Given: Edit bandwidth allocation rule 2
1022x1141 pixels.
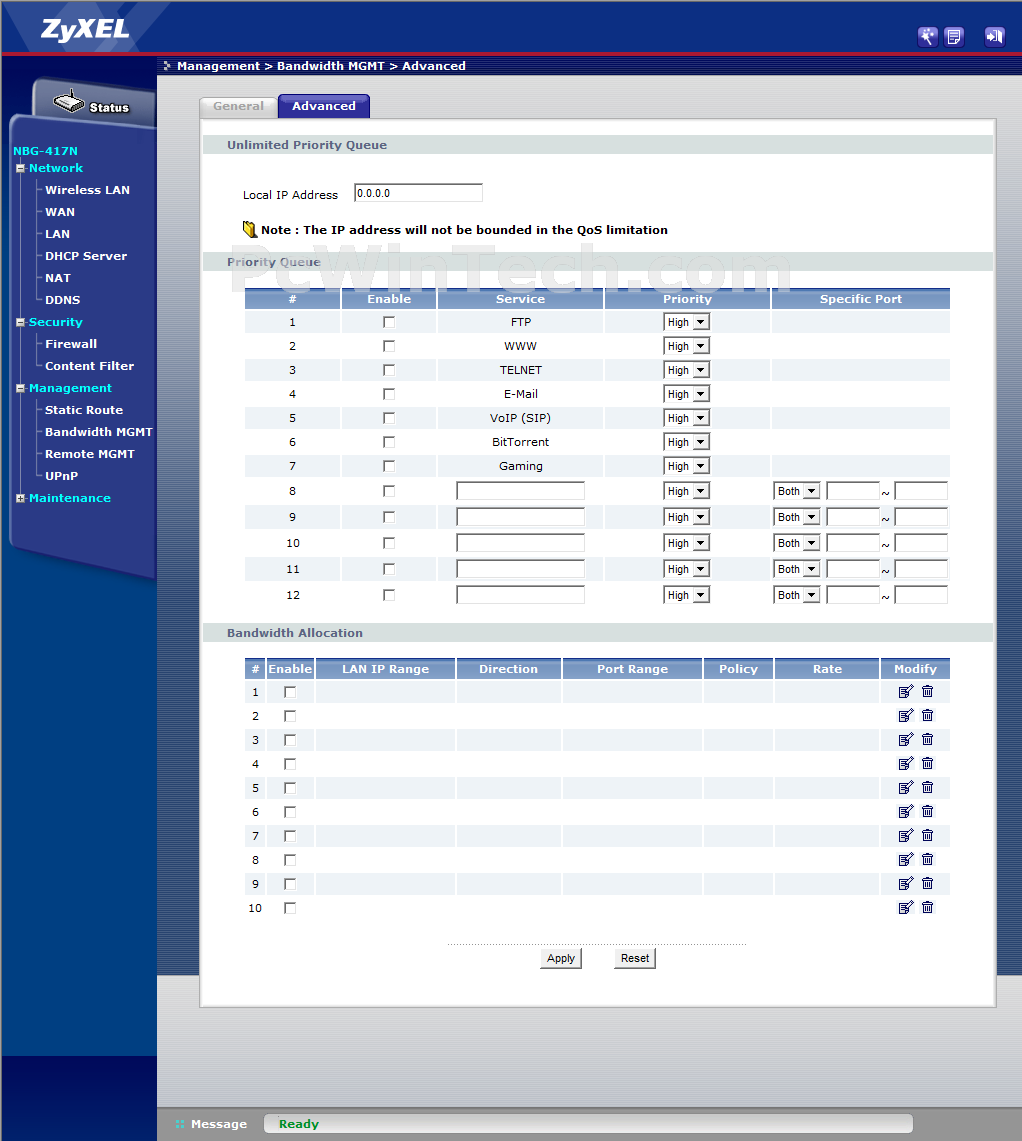Looking at the screenshot, I should (x=906, y=715).
